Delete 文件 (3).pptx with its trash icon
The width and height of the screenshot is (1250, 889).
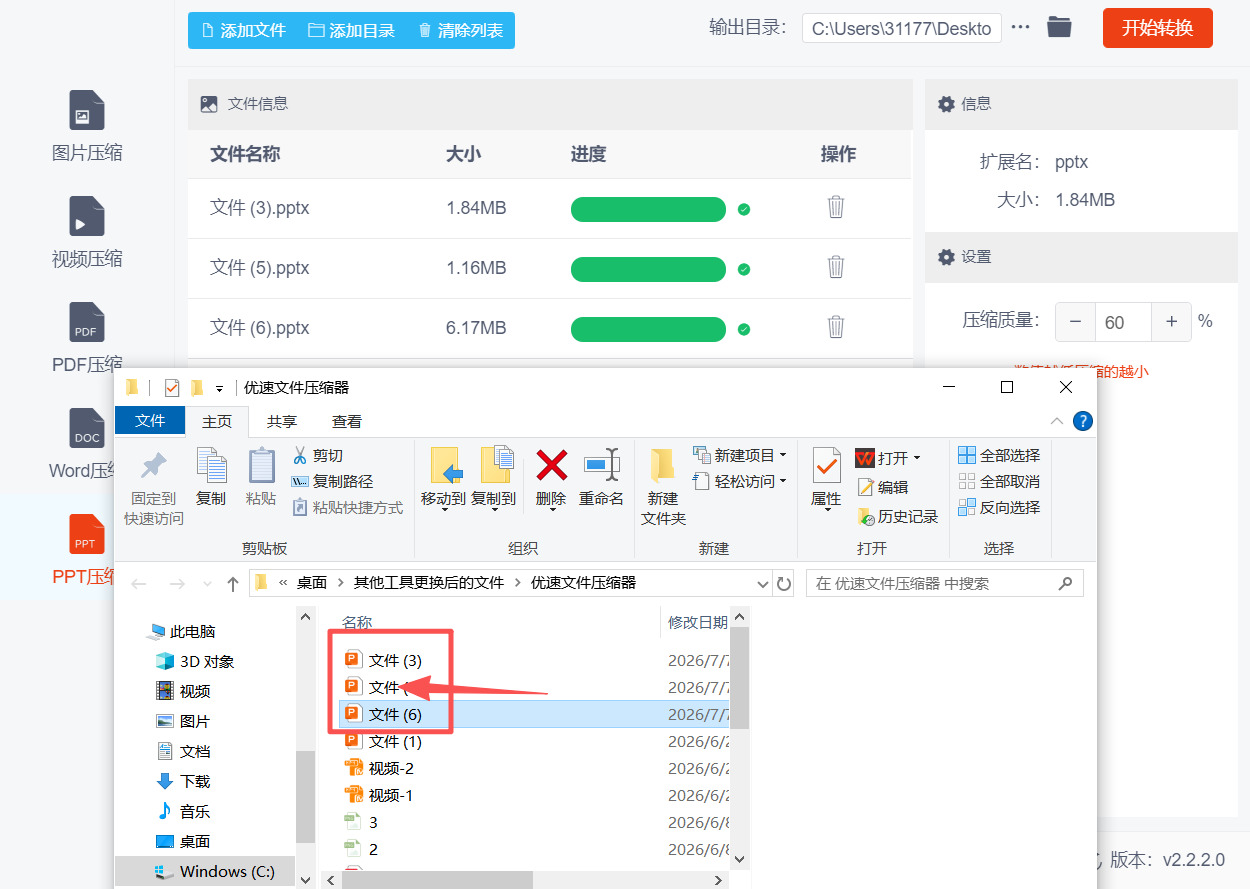(x=836, y=207)
